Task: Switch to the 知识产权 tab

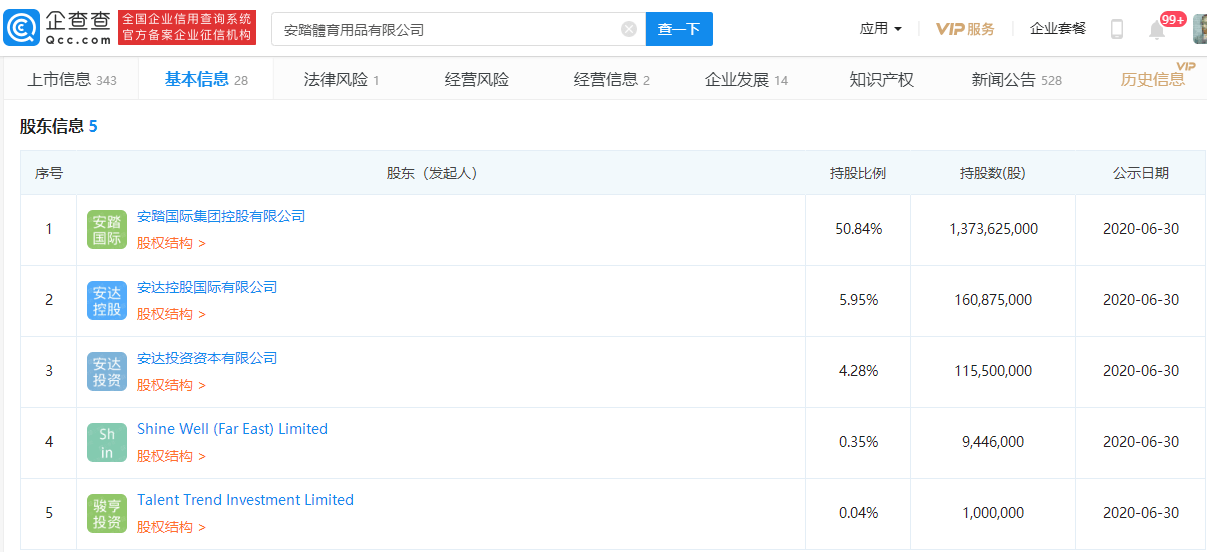Action: 881,80
